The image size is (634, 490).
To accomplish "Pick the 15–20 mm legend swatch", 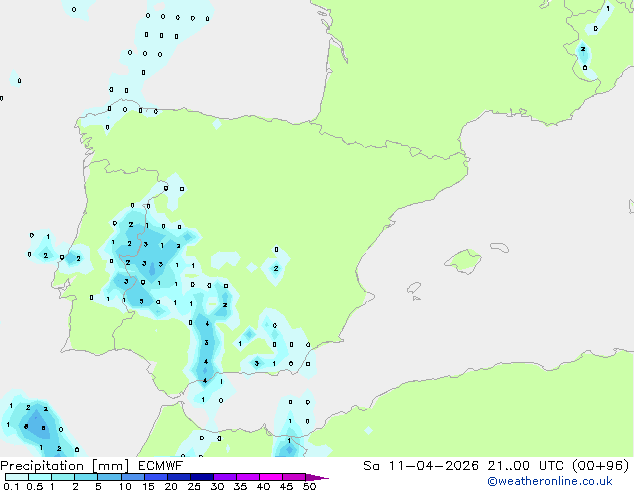I will pos(156,477).
